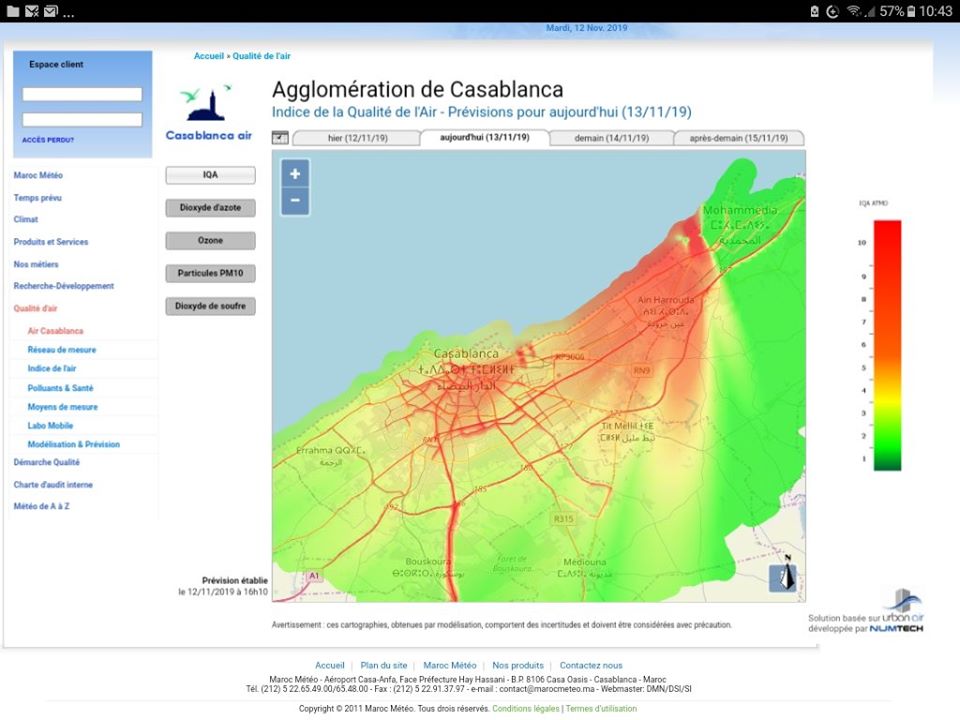The width and height of the screenshot is (960, 720).
Task: Open Réseau de mesure in sidebar
Action: click(x=61, y=350)
